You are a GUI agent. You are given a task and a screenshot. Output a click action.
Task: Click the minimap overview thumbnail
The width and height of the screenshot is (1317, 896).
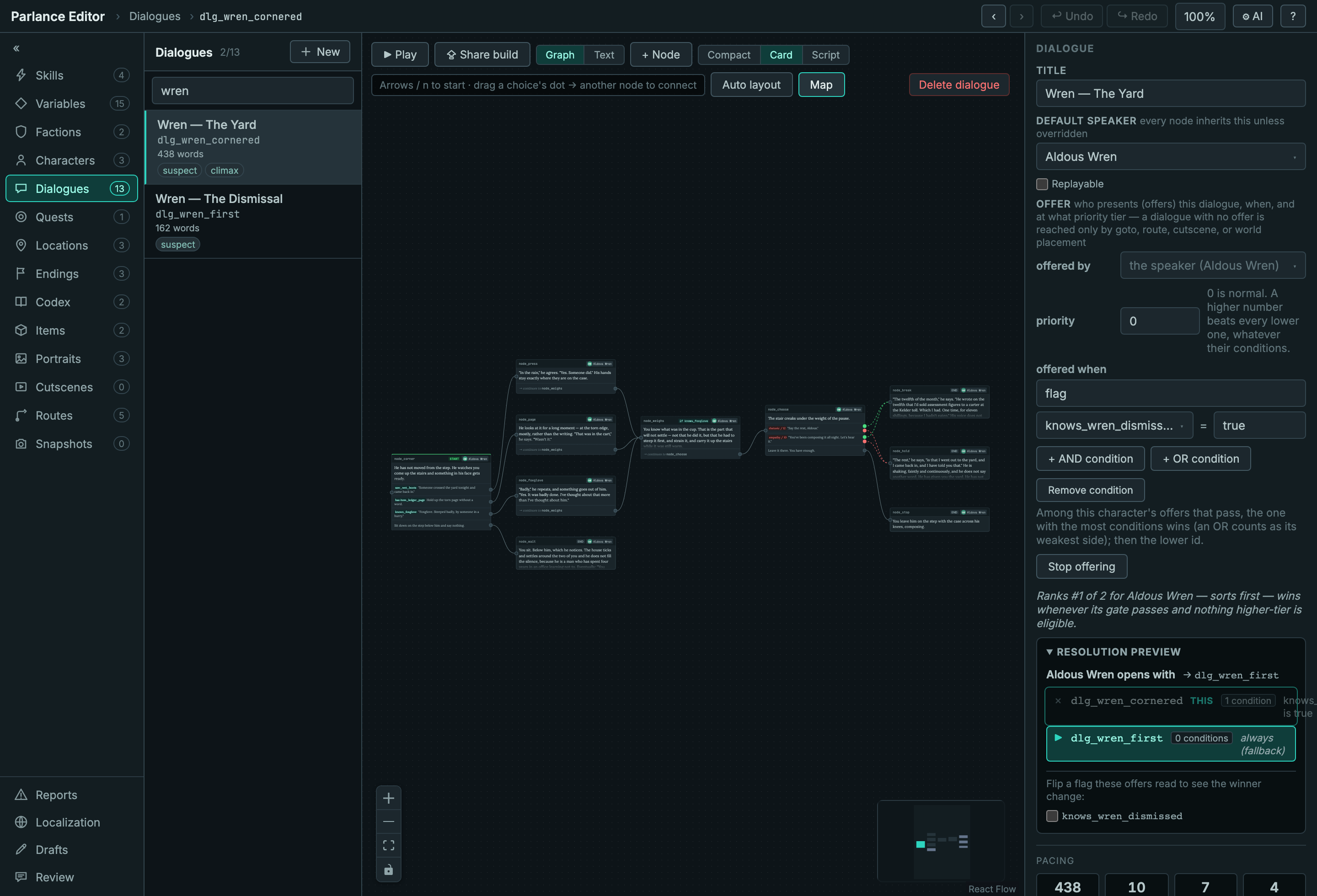click(x=941, y=841)
